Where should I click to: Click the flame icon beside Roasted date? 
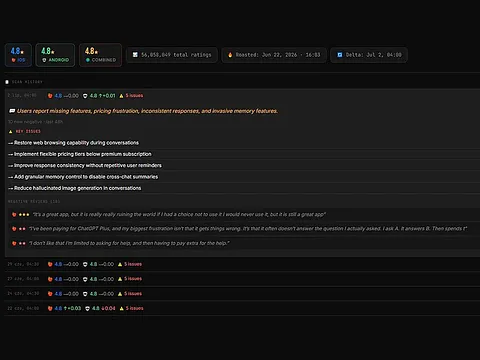[230, 55]
